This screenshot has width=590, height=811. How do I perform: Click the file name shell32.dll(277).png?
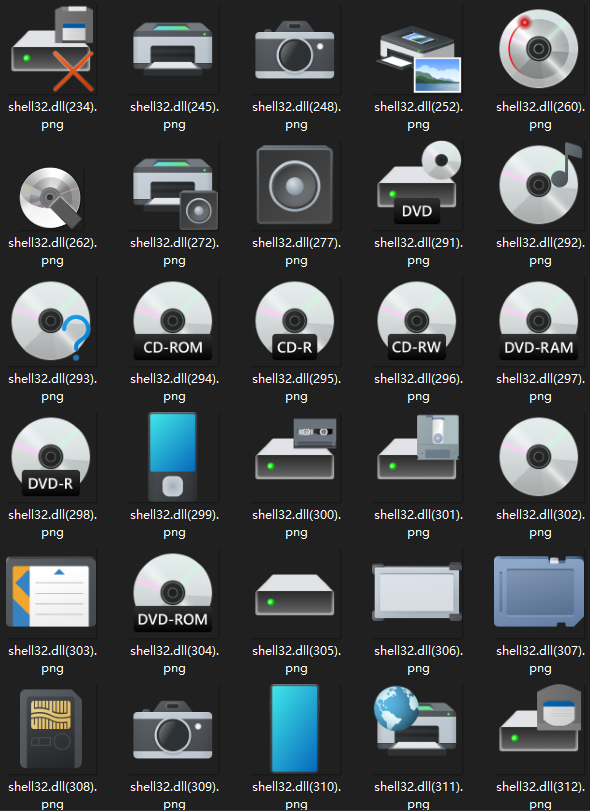tap(296, 251)
